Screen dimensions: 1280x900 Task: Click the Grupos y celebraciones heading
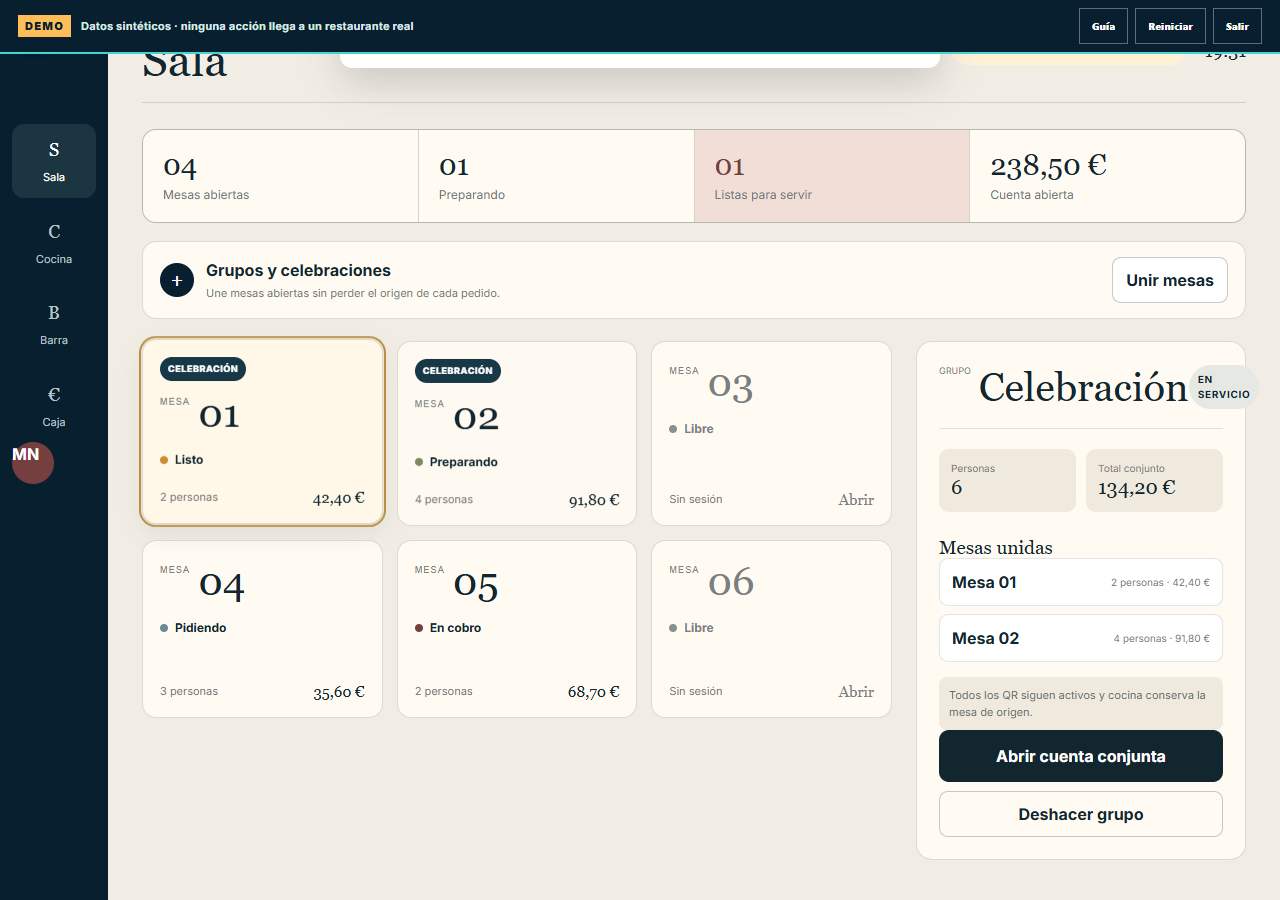pyautogui.click(x=298, y=271)
